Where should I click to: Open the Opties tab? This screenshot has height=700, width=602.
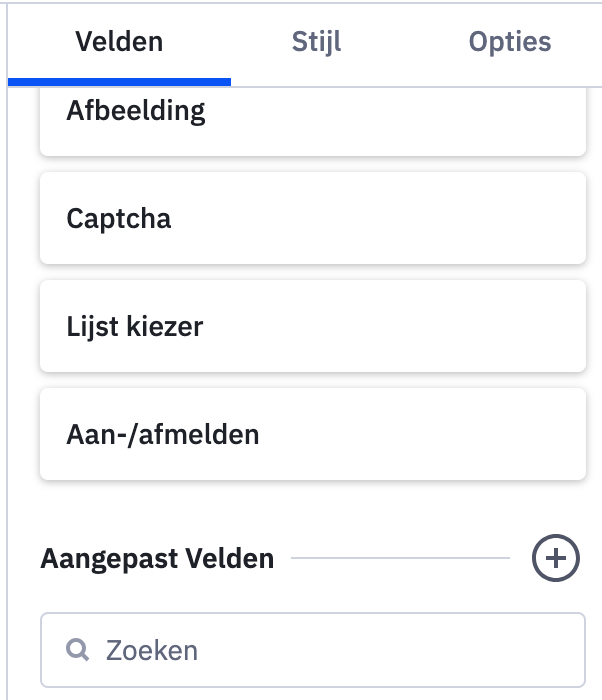[x=510, y=42]
